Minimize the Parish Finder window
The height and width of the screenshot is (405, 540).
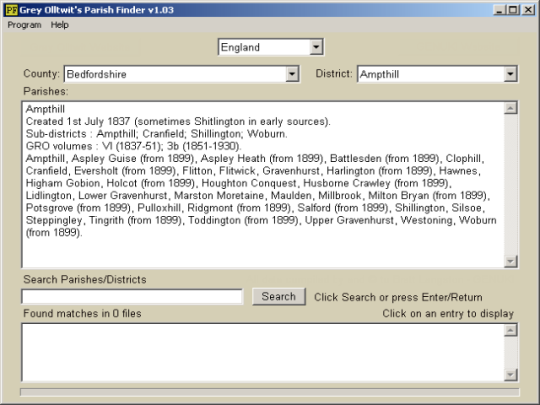tap(499, 10)
